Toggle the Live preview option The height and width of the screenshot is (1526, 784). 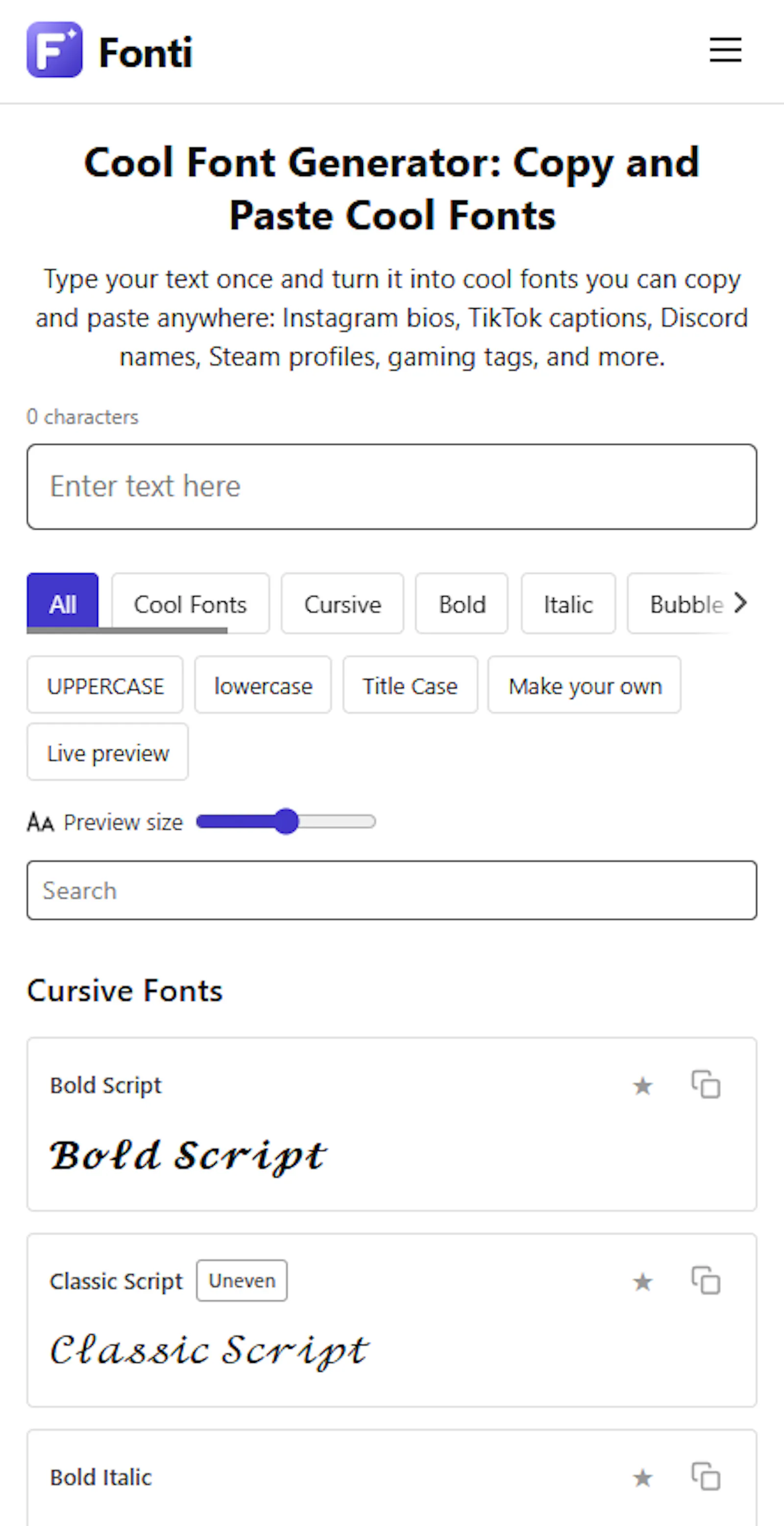click(x=108, y=752)
